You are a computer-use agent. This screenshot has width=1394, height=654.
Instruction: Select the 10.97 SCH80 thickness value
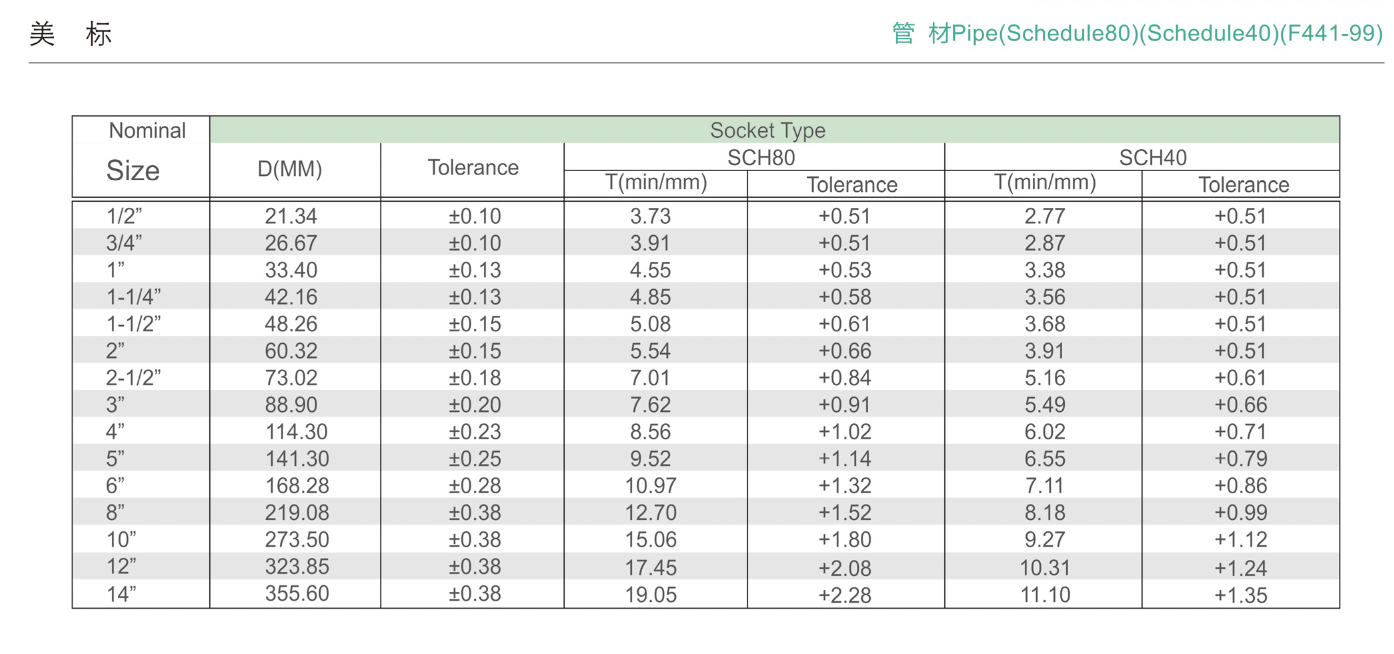(651, 486)
